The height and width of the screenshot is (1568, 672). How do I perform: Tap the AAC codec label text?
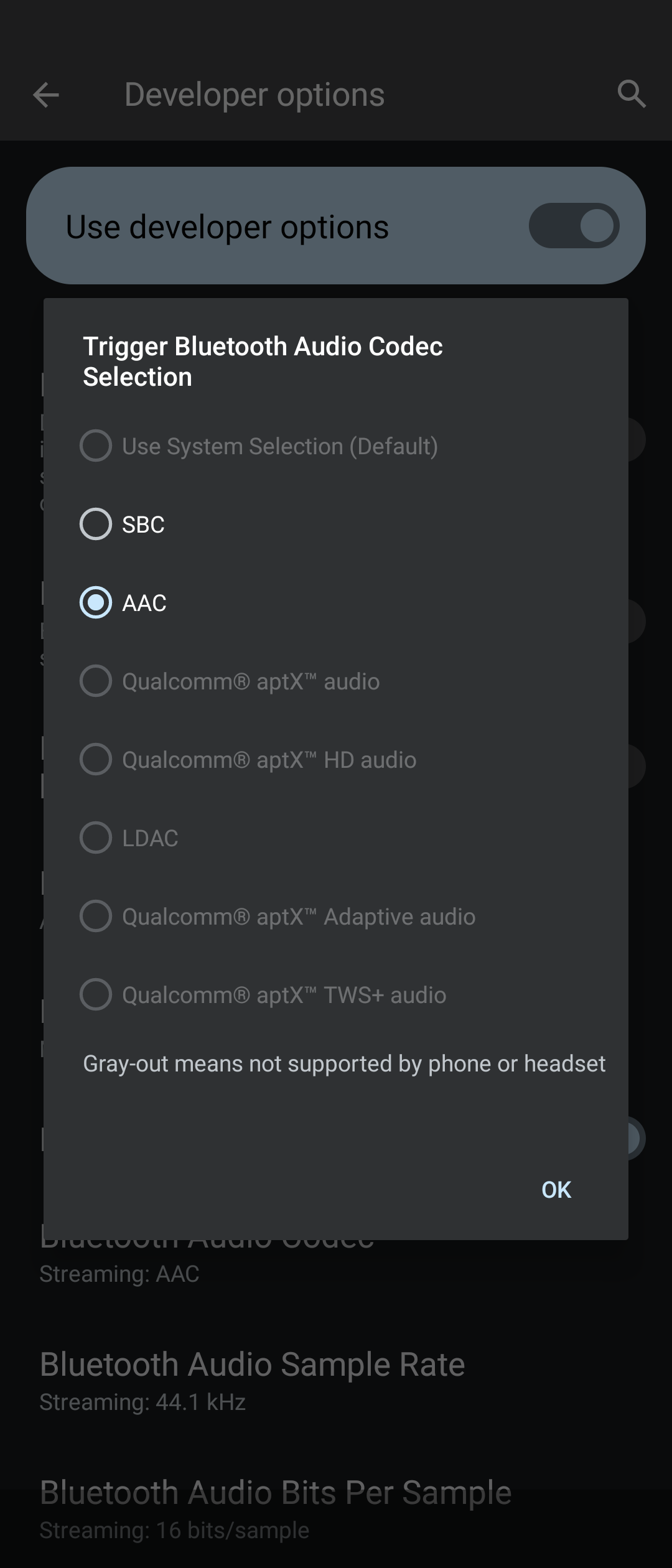click(144, 603)
